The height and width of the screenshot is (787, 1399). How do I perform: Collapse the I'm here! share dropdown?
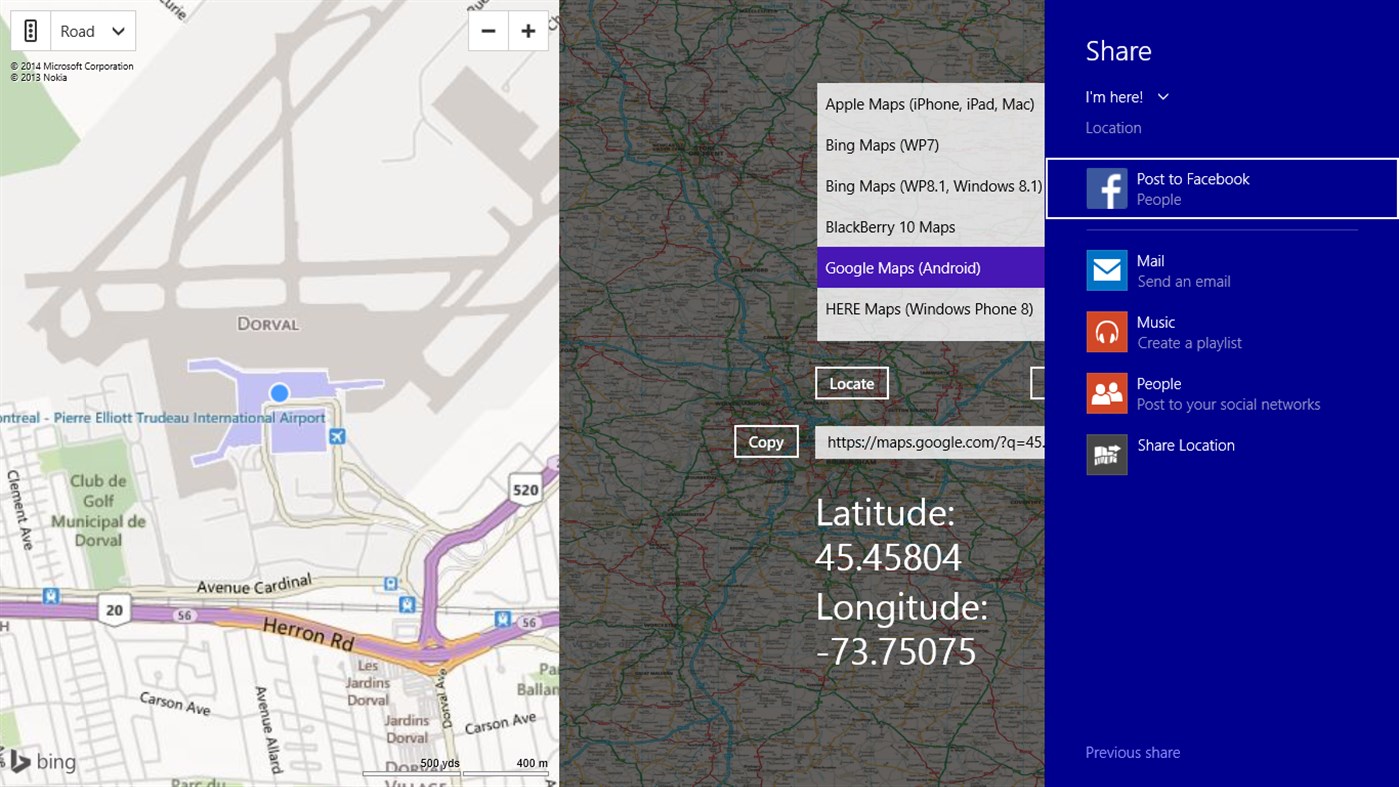tap(1162, 97)
